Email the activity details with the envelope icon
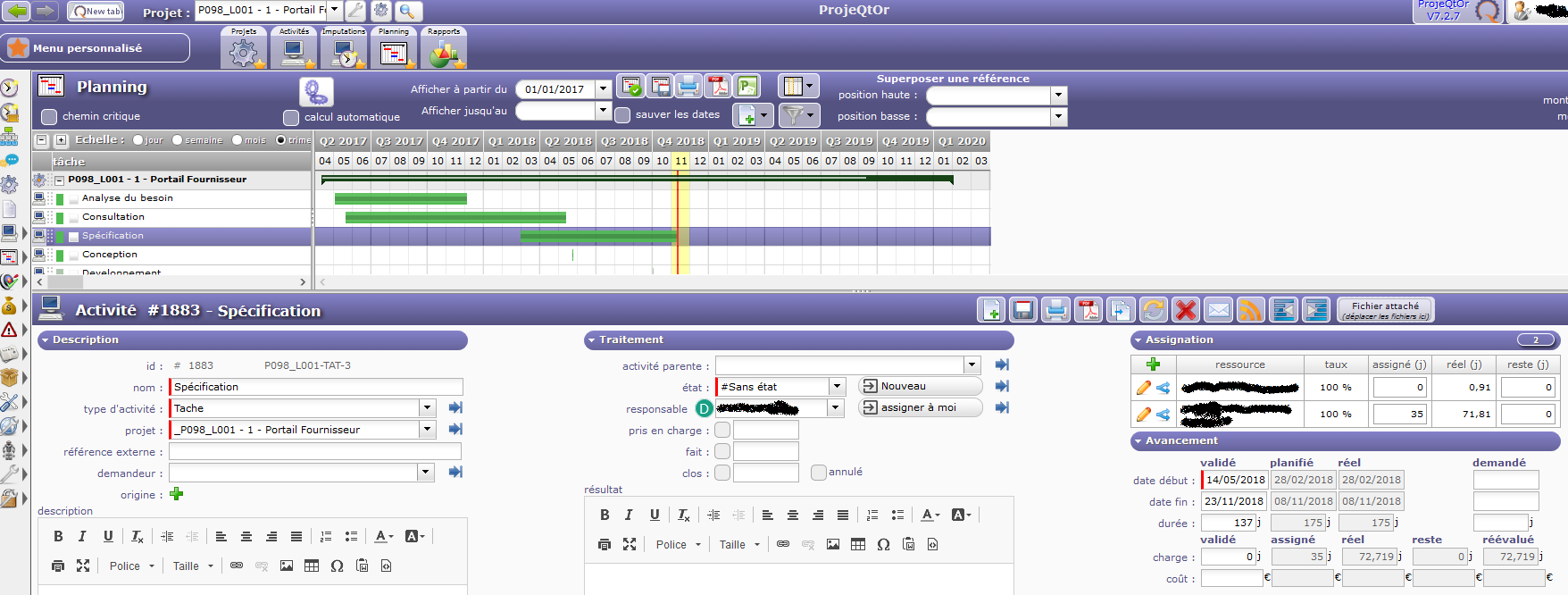Screen dimensions: 1568x595 coord(1218,310)
